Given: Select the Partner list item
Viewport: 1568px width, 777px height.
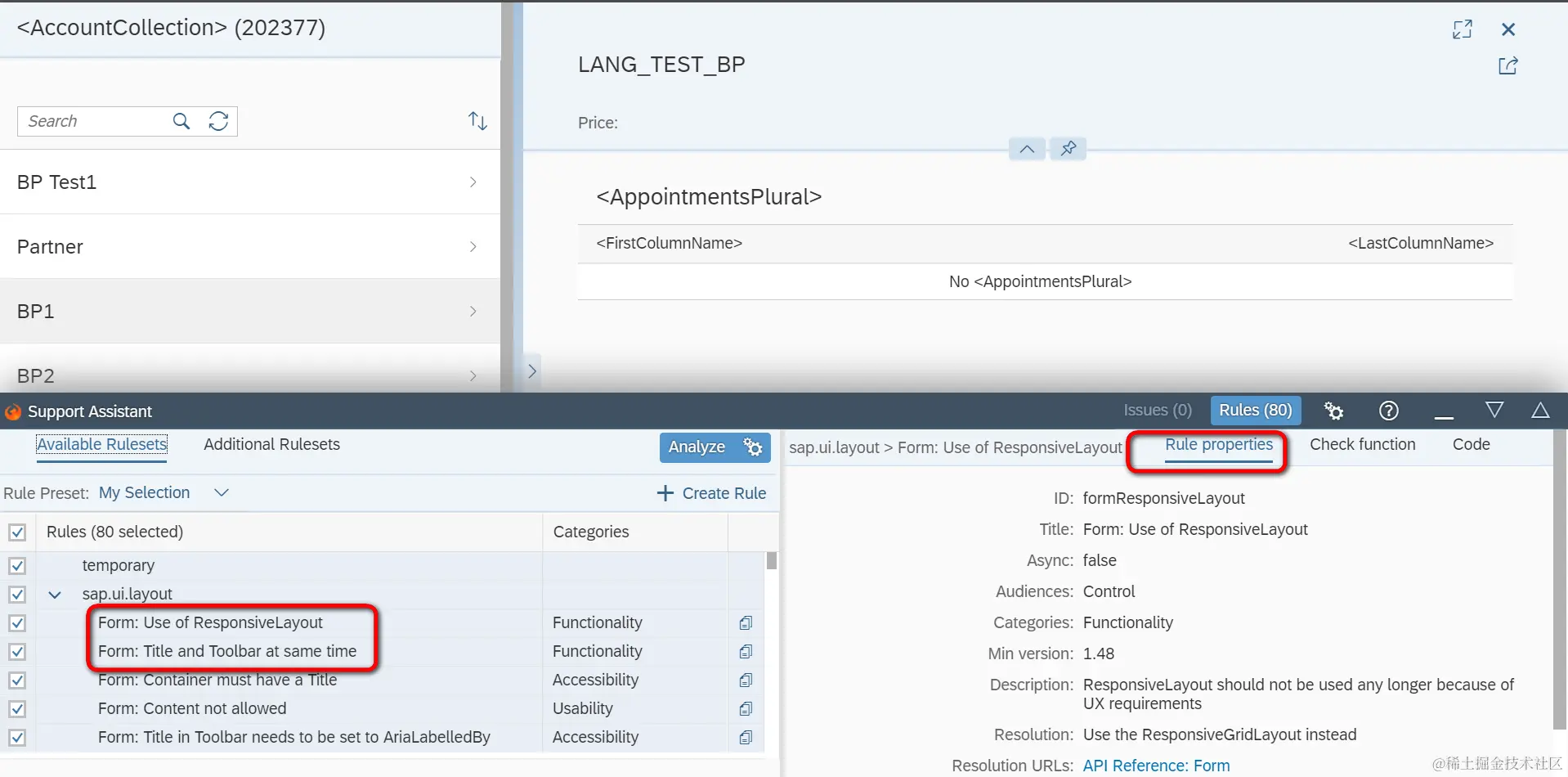Looking at the screenshot, I should tap(249, 246).
